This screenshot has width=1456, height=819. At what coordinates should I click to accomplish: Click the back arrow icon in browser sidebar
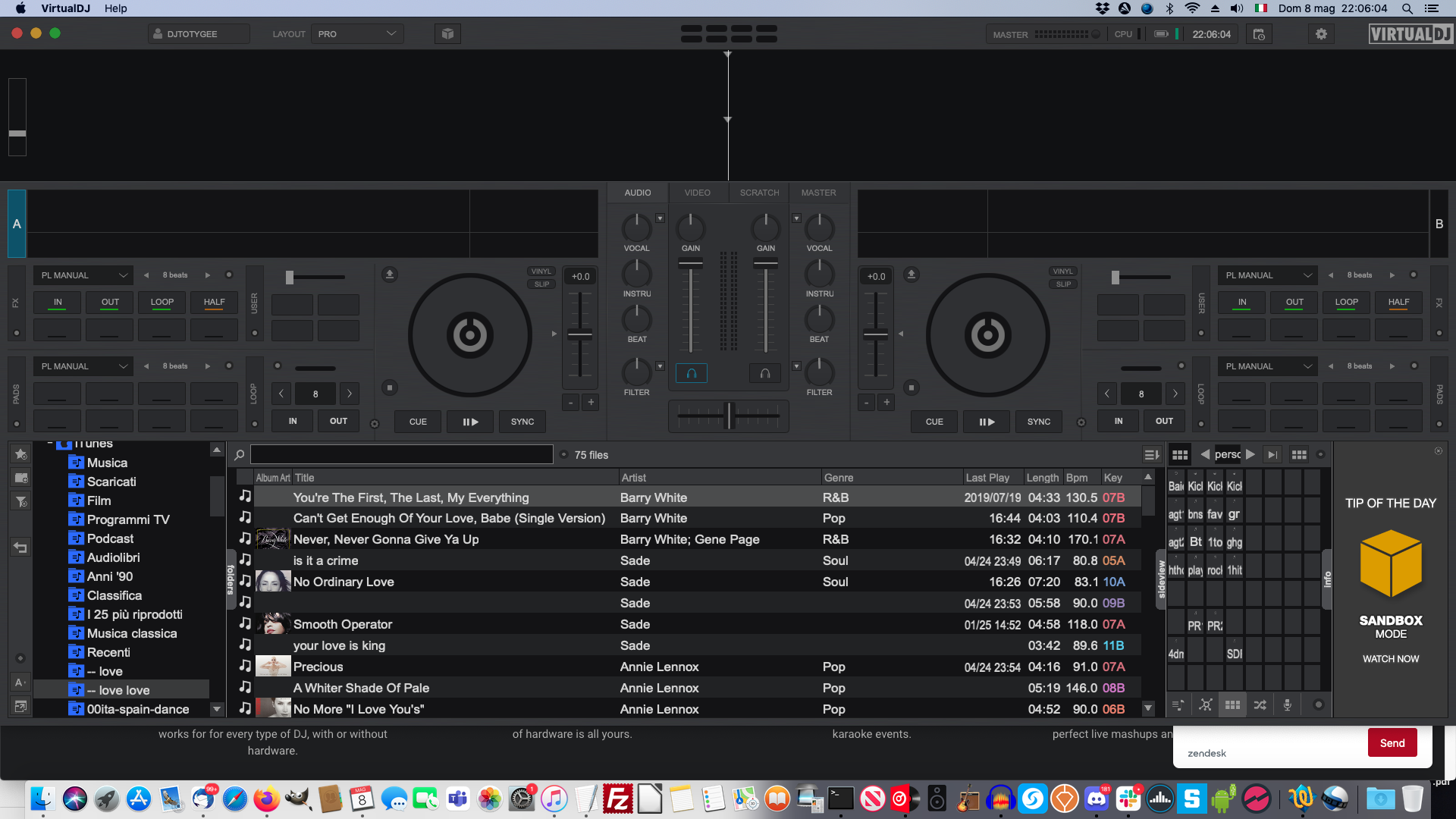pos(21,548)
